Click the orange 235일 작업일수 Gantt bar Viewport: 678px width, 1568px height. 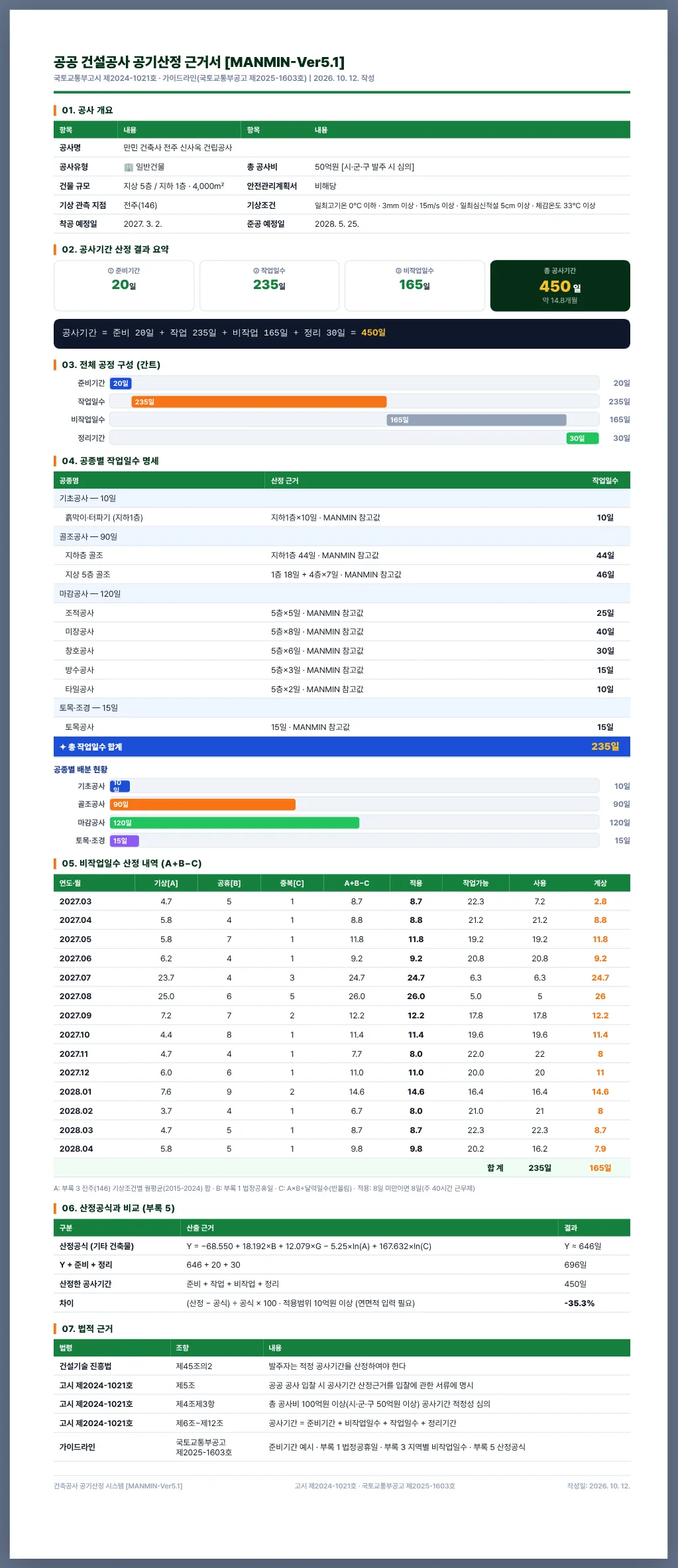(x=259, y=402)
